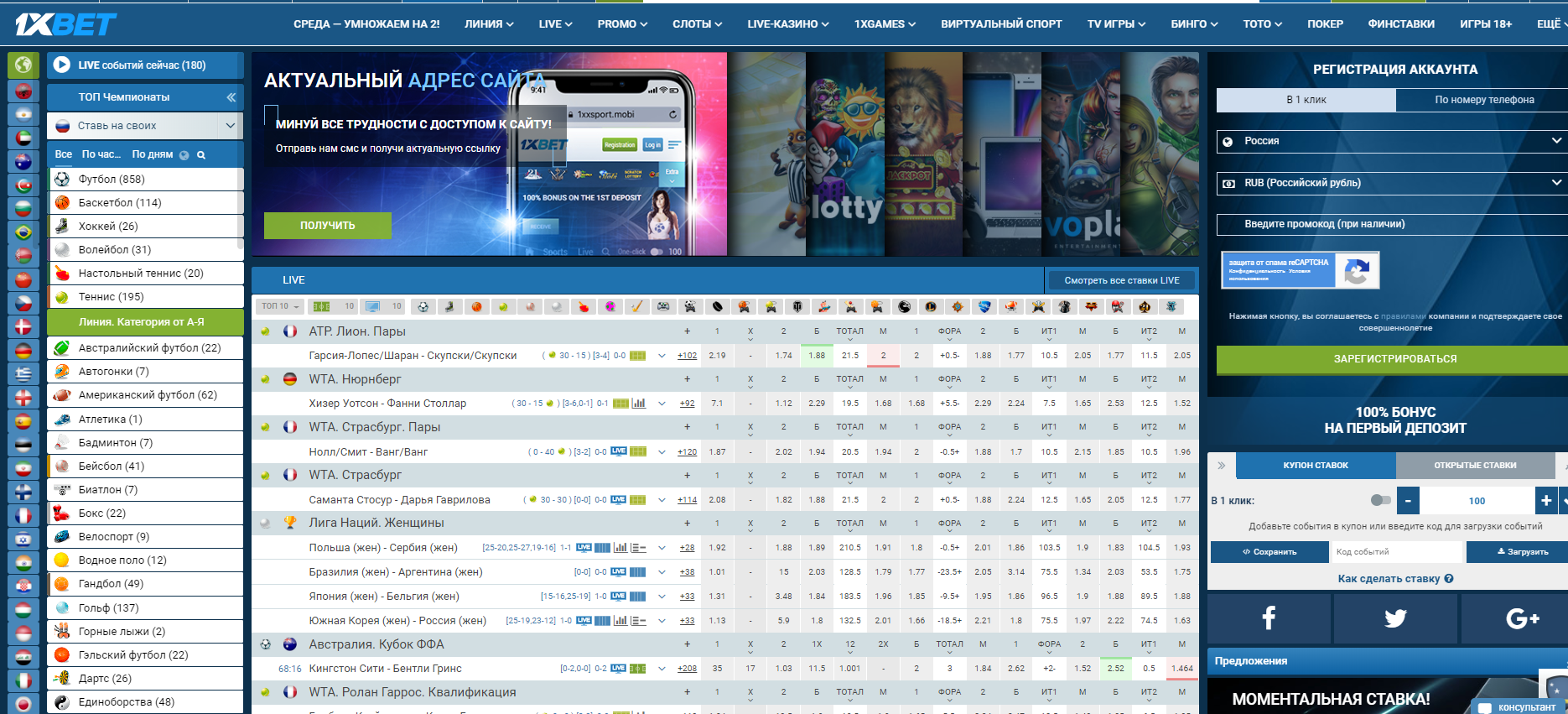
Task: Select Бокс (22) in sports list
Action: click(145, 513)
